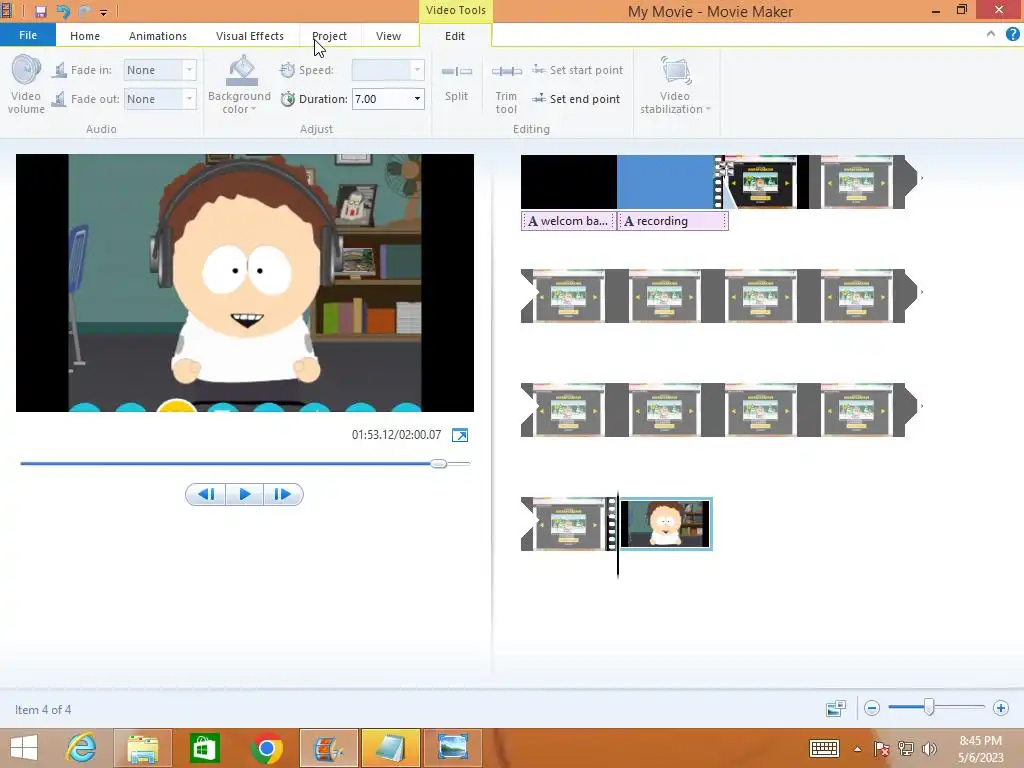Change thumbnail size icon in status bar
Screen dimensions: 1024x768
pos(836,708)
